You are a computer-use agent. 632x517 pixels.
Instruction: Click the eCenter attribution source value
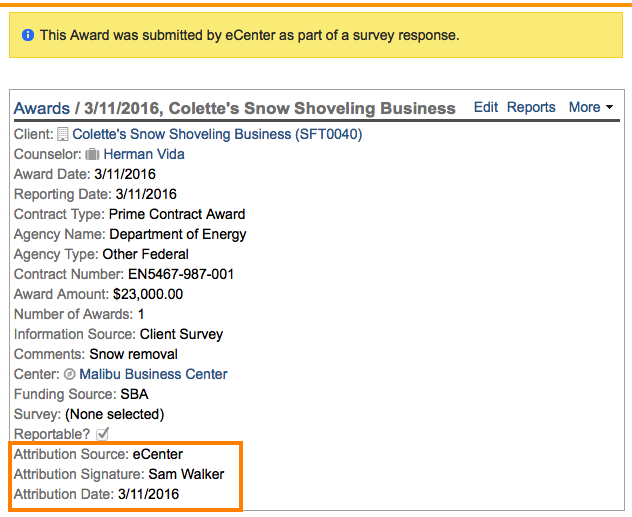tap(158, 454)
